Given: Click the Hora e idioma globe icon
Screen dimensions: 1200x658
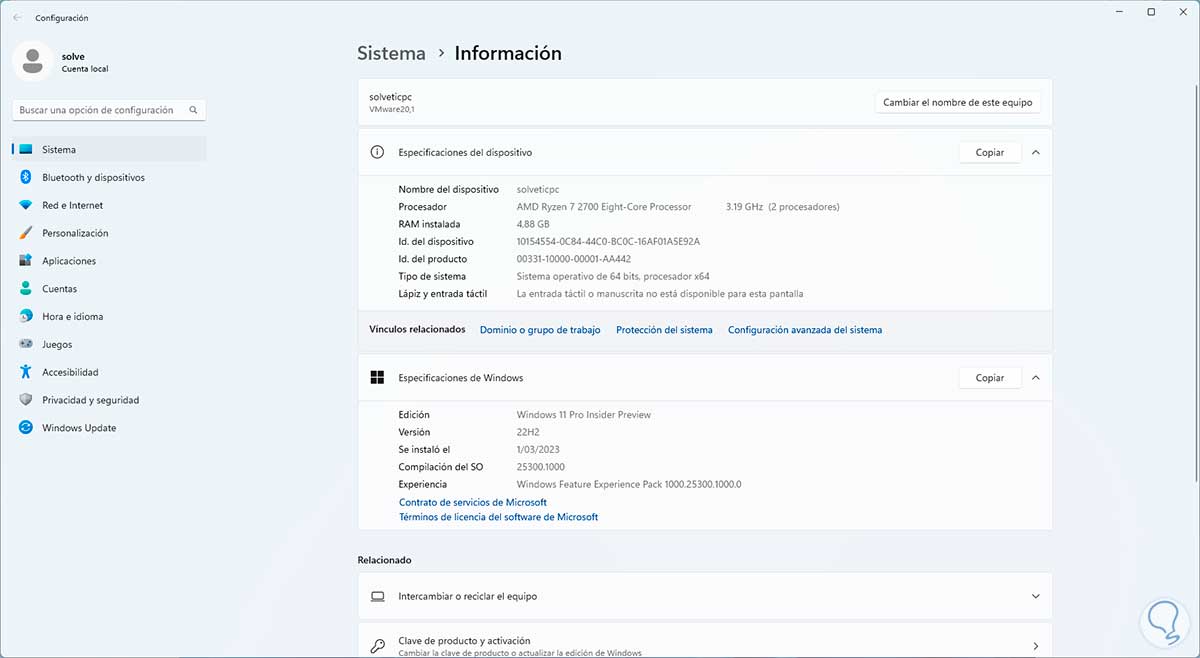Looking at the screenshot, I should tap(25, 316).
